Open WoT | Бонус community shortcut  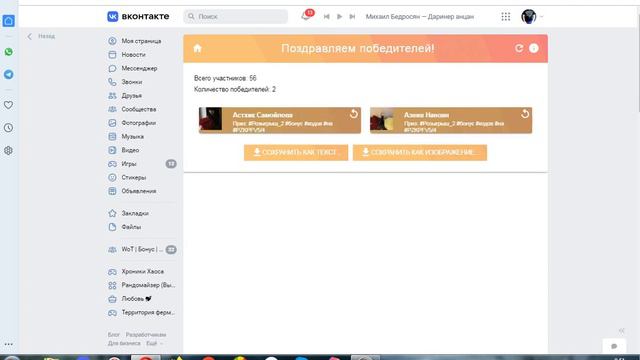click(141, 249)
